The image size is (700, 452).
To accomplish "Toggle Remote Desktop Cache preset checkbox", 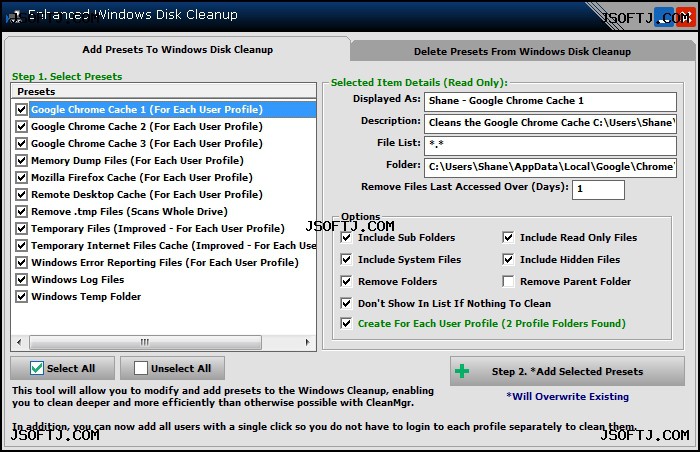I will tap(21, 194).
